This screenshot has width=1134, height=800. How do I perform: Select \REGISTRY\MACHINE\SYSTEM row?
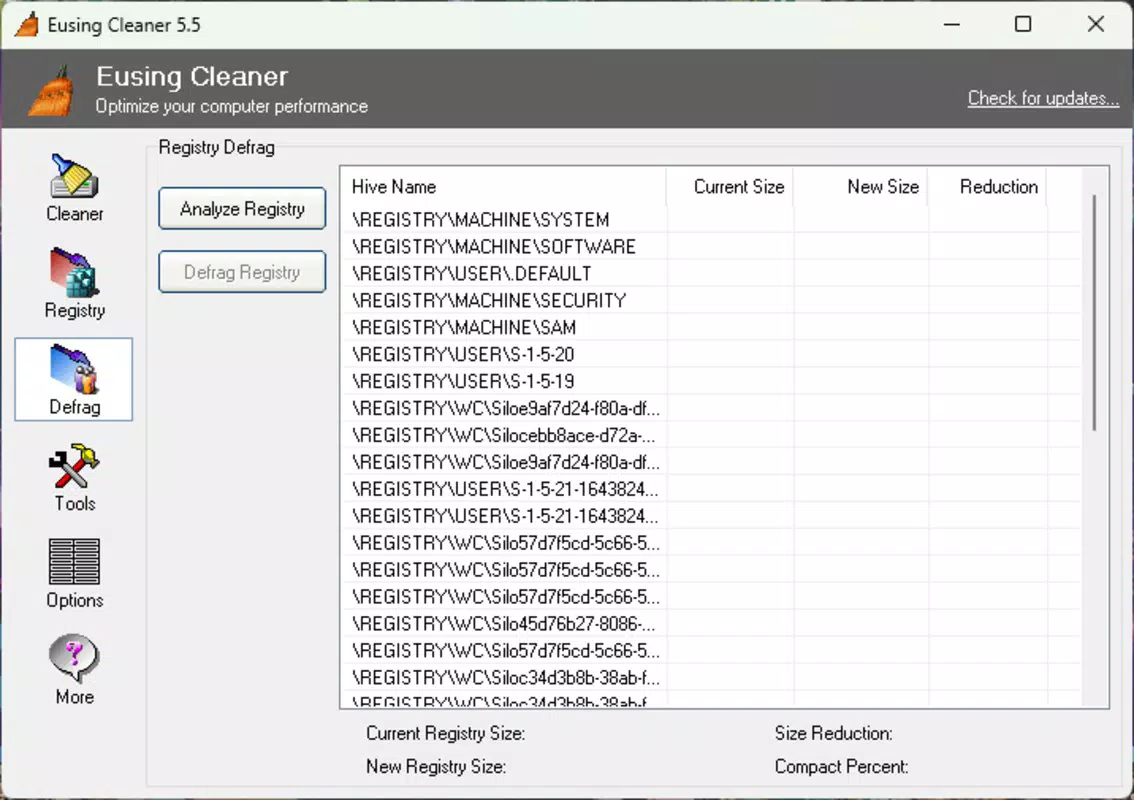pyautogui.click(x=711, y=219)
